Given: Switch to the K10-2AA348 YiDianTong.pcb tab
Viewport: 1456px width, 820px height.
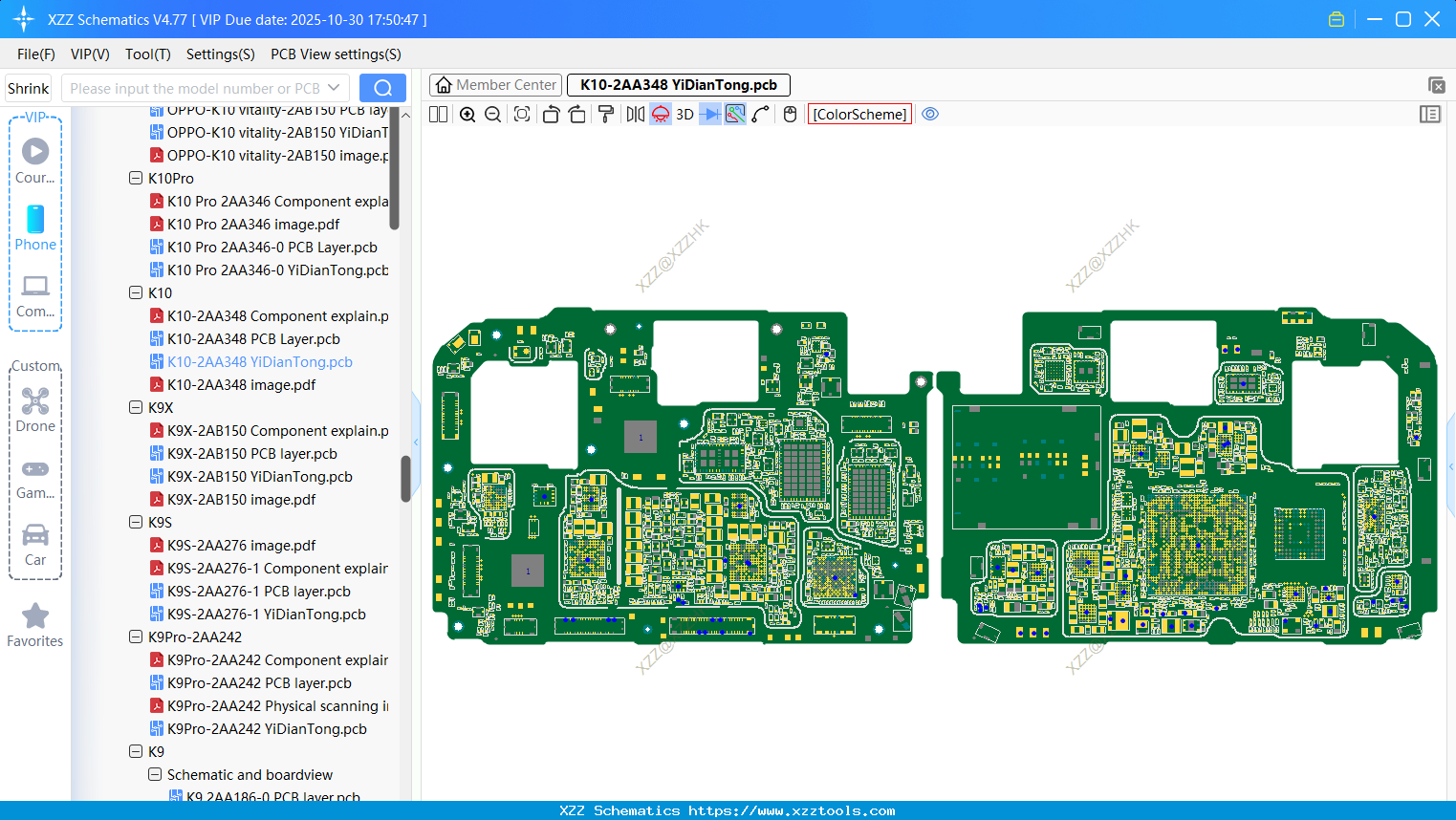Looking at the screenshot, I should pos(678,85).
